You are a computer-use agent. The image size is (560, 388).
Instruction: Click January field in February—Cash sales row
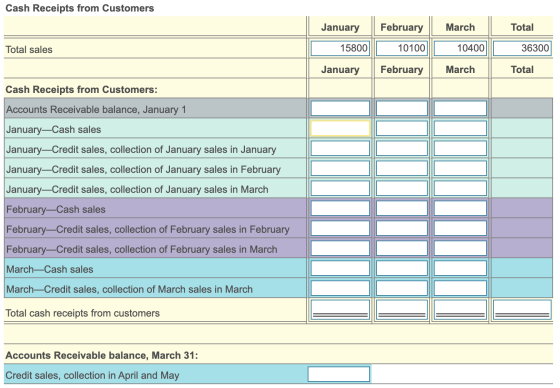tap(340, 208)
